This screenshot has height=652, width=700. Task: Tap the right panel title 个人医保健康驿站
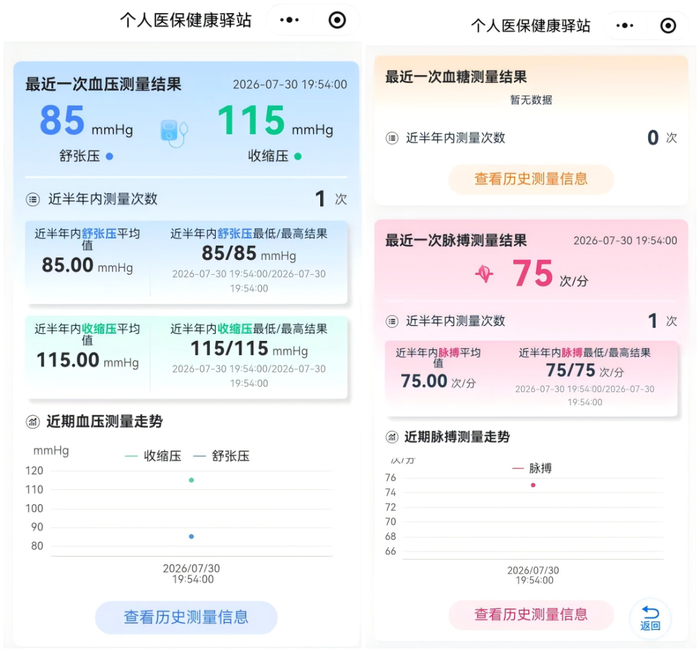(530, 25)
